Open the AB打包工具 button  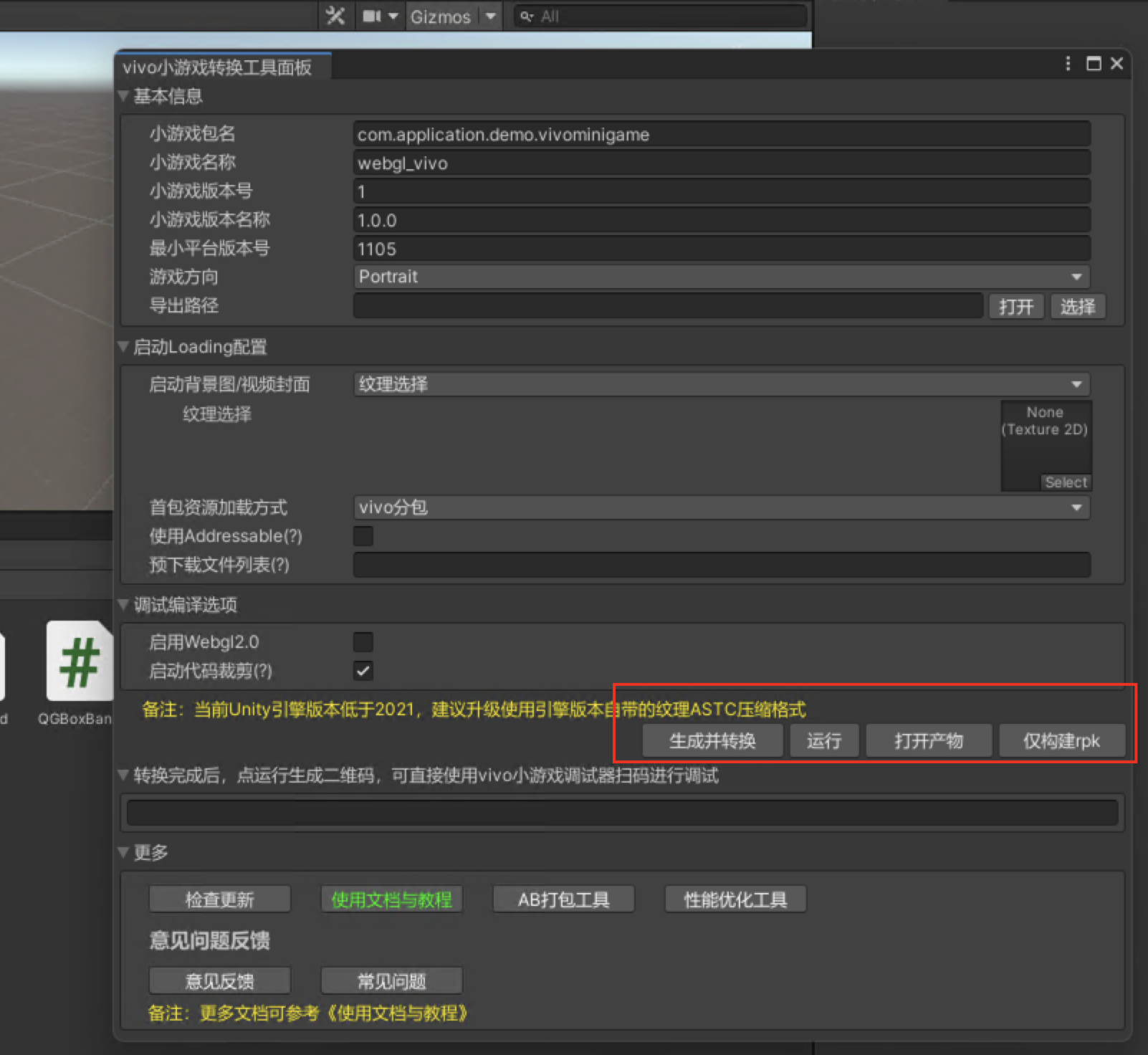point(564,899)
